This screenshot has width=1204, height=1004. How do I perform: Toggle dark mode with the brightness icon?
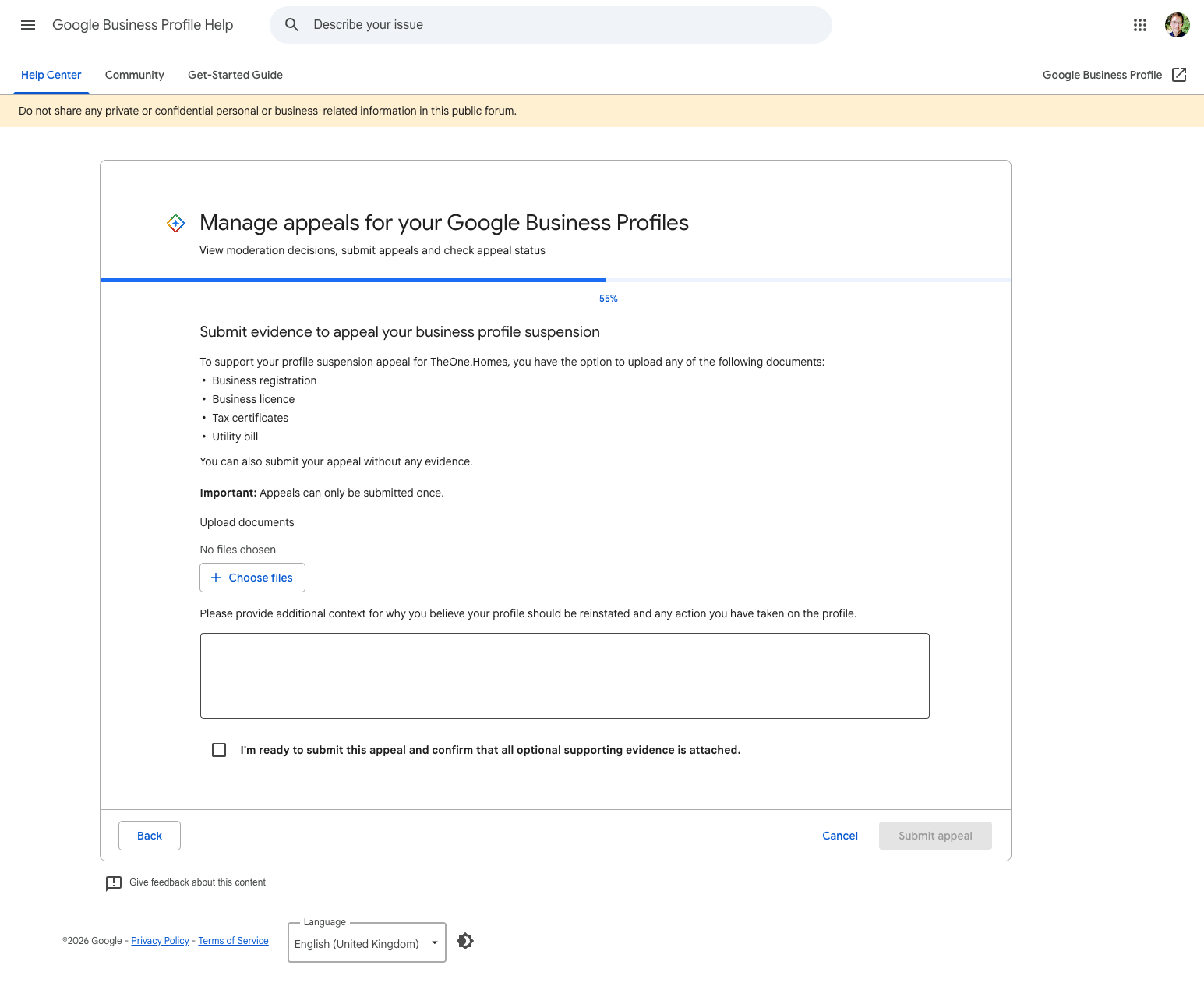tap(465, 941)
